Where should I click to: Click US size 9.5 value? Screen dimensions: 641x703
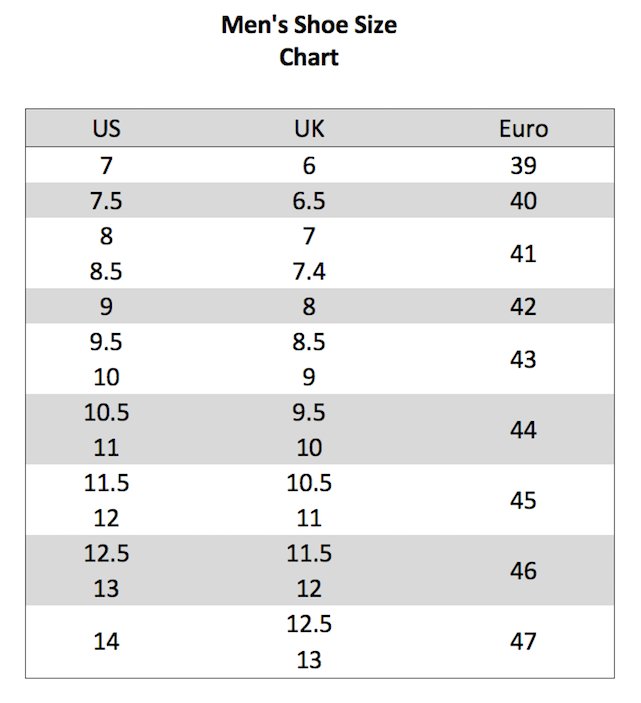[106, 342]
